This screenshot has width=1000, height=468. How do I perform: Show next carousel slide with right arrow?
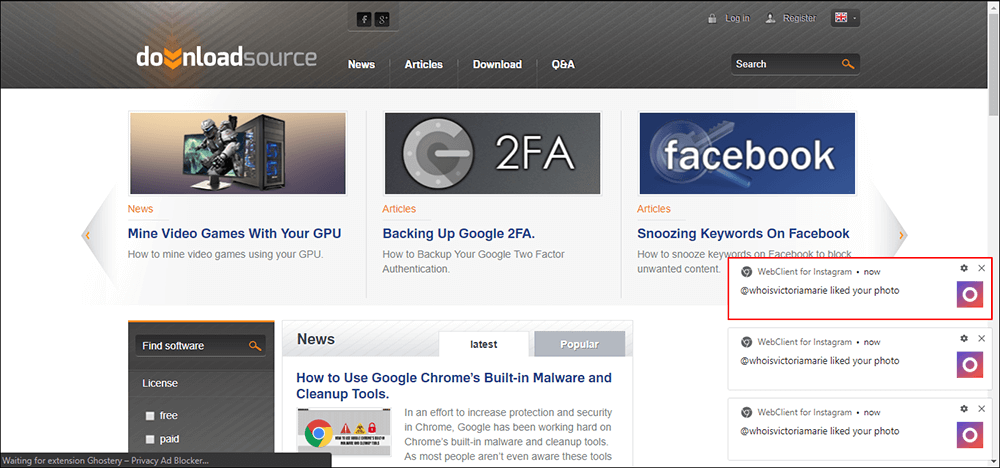[x=901, y=235]
